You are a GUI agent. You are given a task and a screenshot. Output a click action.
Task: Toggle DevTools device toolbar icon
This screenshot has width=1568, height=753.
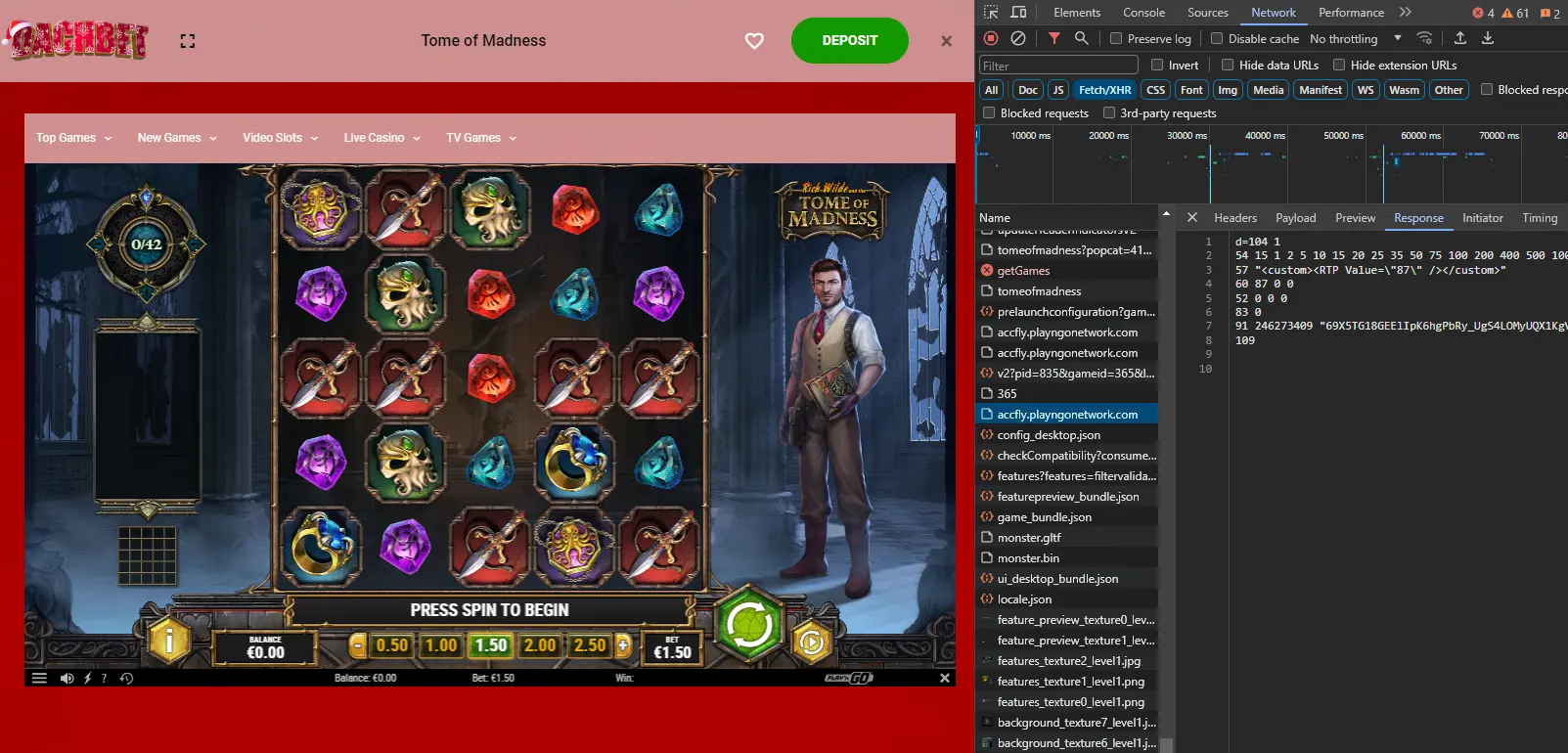coord(1018,13)
